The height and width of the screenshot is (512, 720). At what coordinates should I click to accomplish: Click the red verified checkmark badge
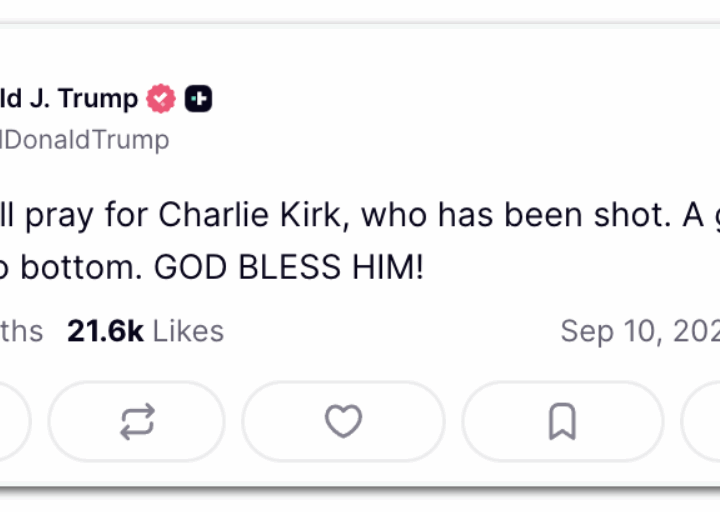pos(162,99)
